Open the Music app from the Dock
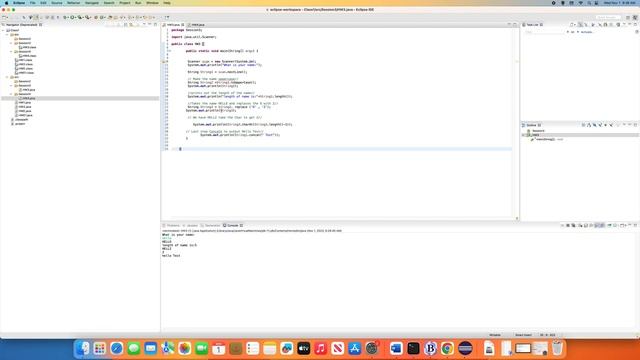This screenshot has height=360, width=640. (320, 348)
